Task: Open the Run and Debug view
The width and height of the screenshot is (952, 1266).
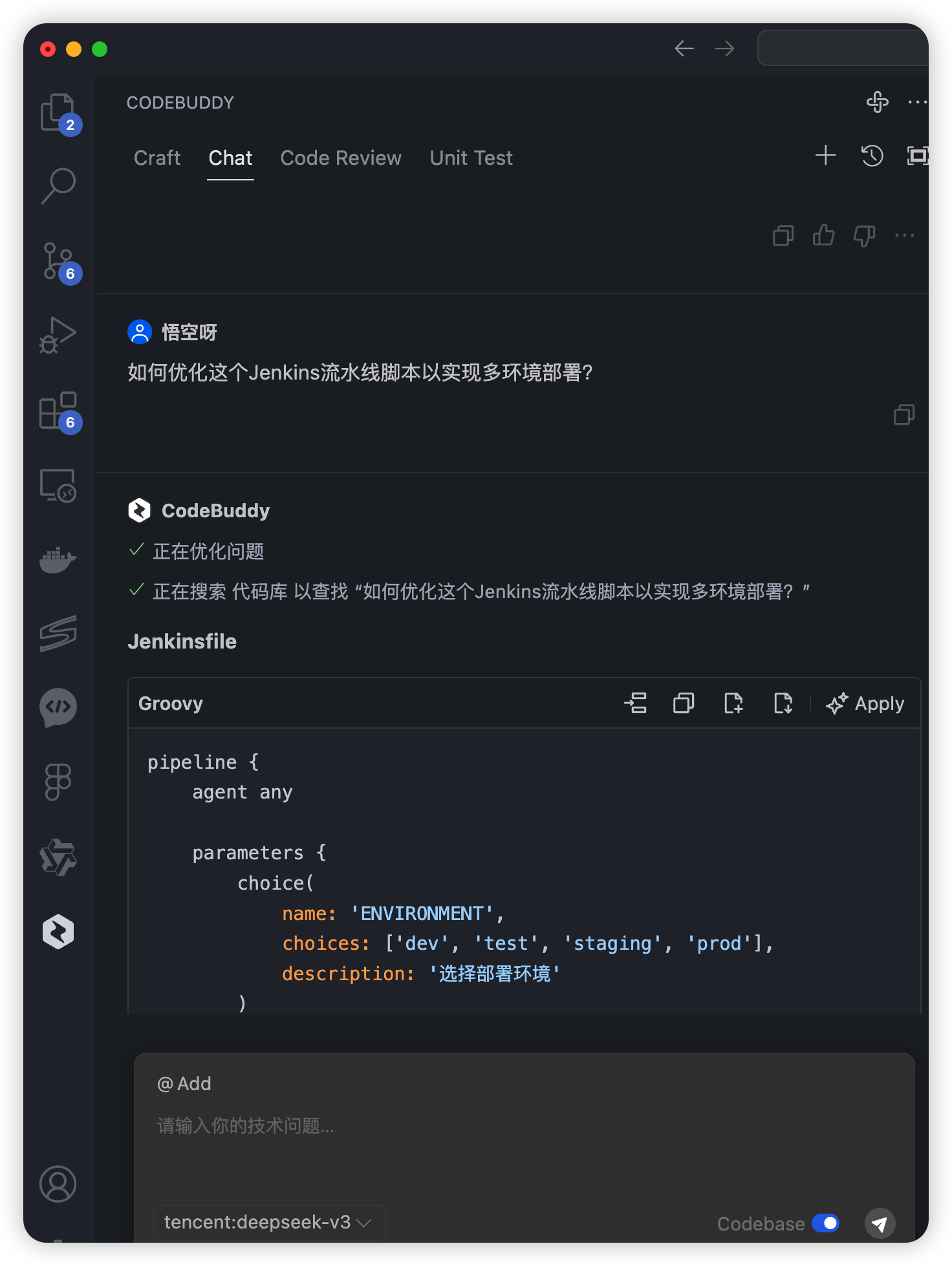Action: click(x=58, y=336)
